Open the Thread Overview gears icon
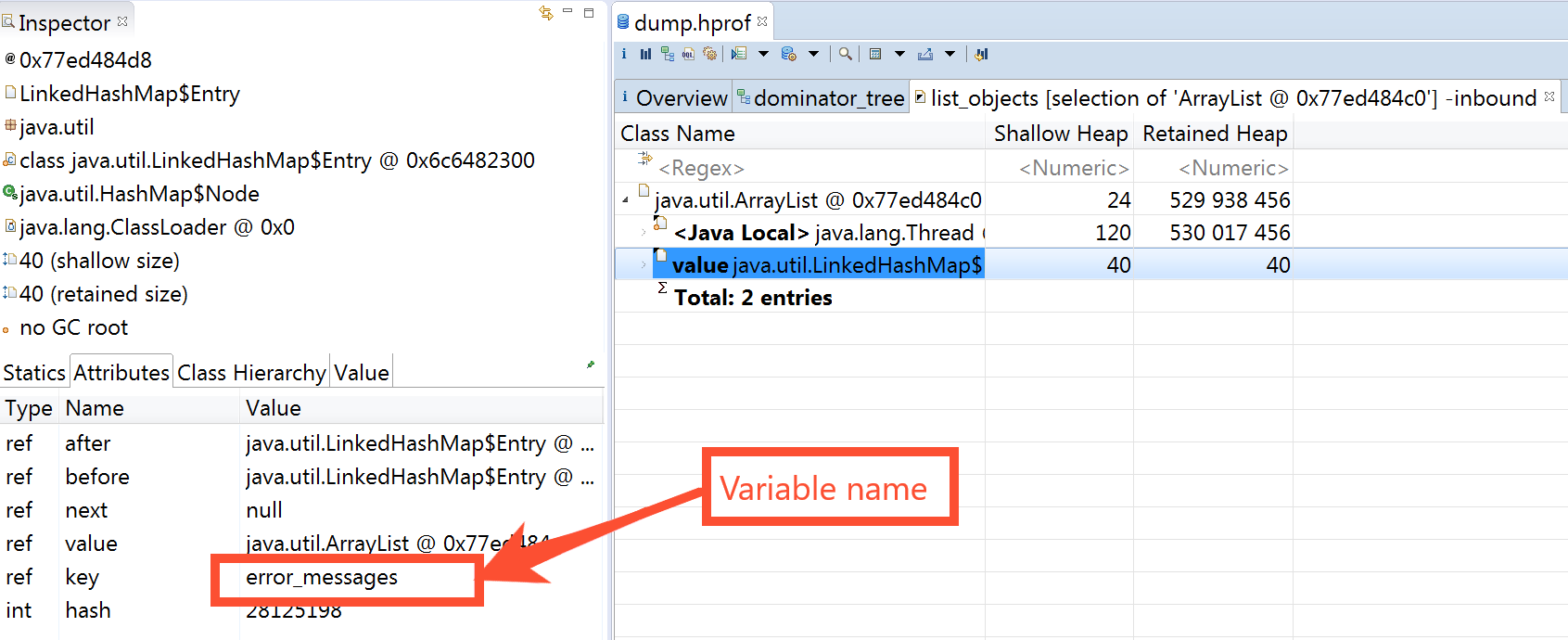 (x=710, y=54)
